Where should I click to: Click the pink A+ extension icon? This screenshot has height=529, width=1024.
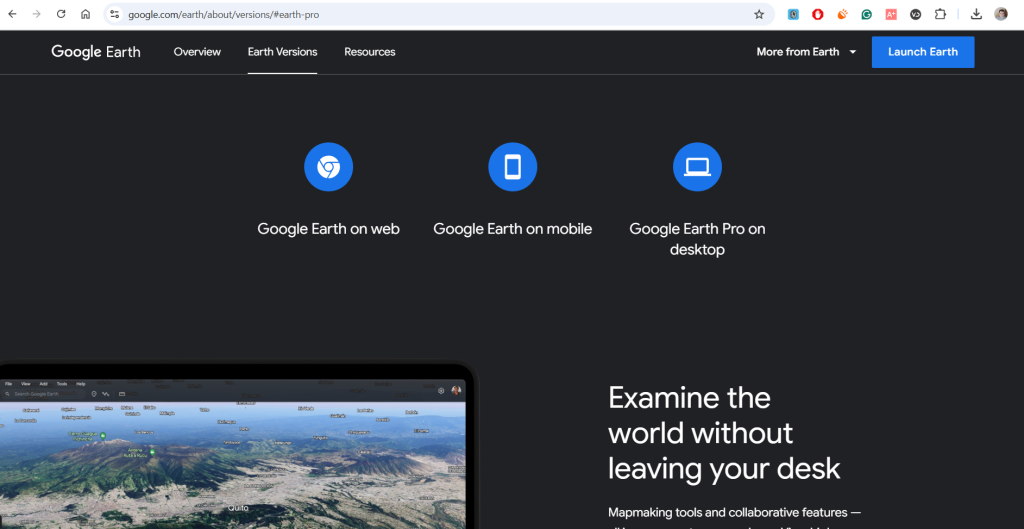pos(891,14)
